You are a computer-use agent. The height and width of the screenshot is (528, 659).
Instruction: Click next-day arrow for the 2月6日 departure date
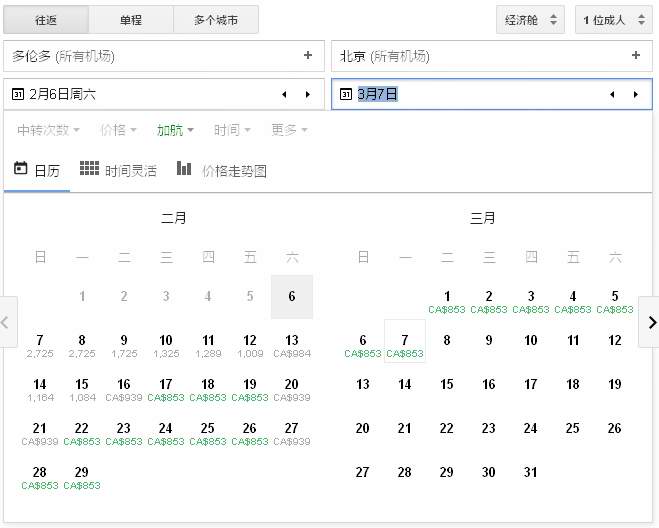coord(307,94)
